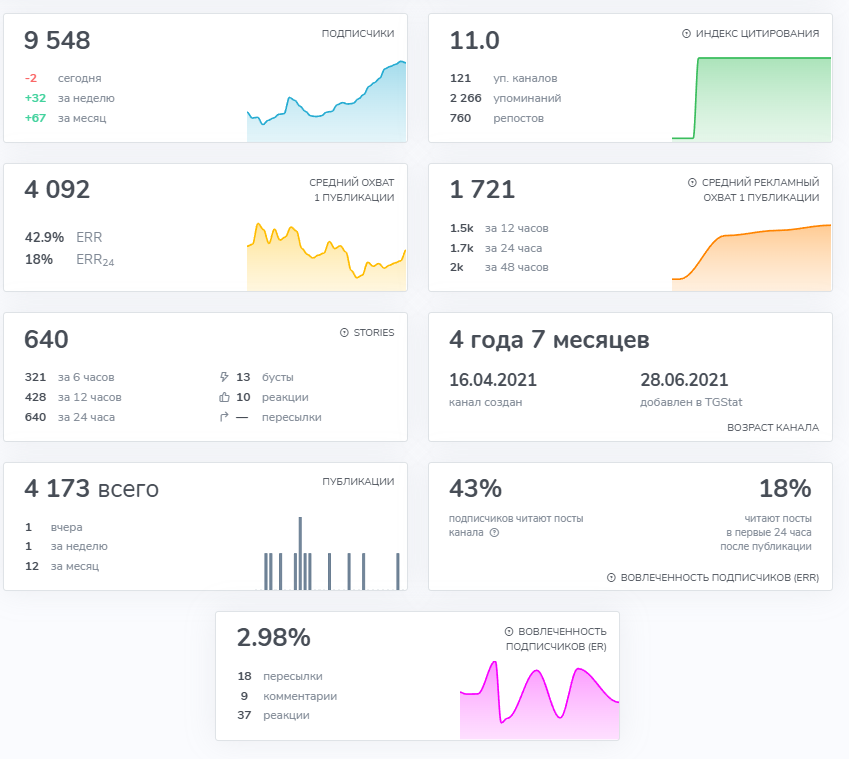Screen dimensions: 849x759
Task: Open the Публикации card title
Action: click(x=358, y=481)
